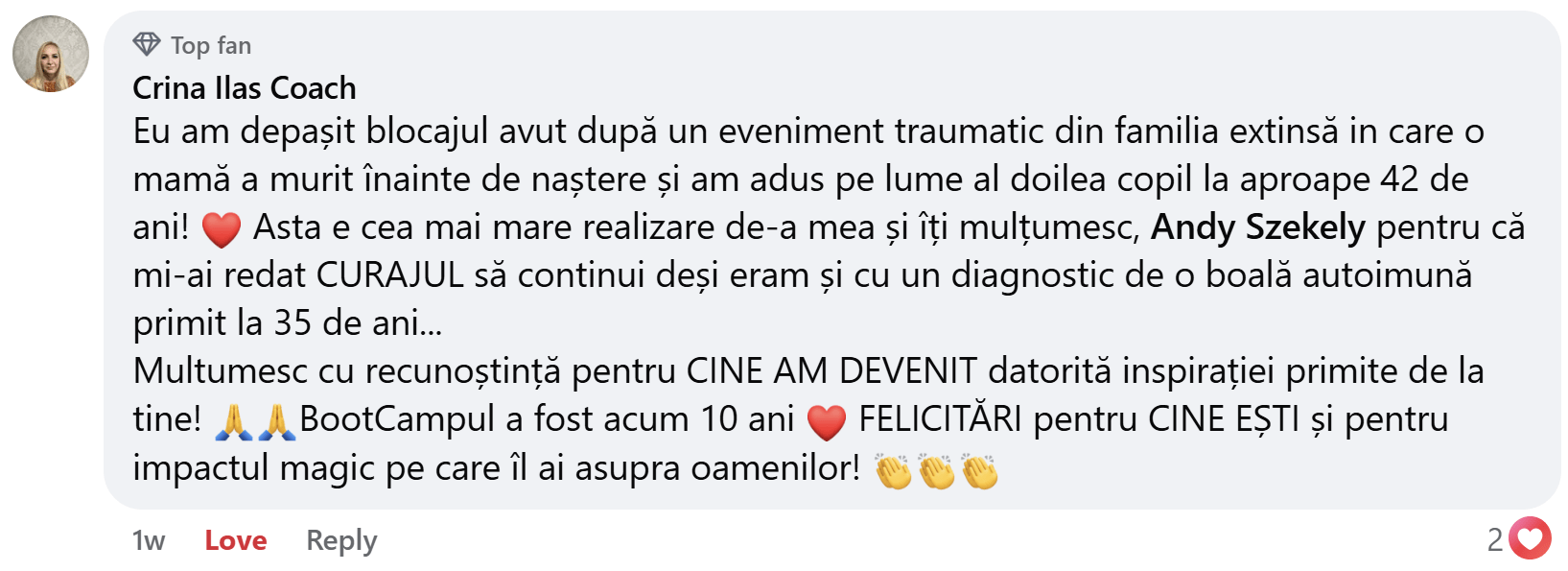Click the middle clapping hands emoji
The image size is (1568, 571).
click(936, 470)
